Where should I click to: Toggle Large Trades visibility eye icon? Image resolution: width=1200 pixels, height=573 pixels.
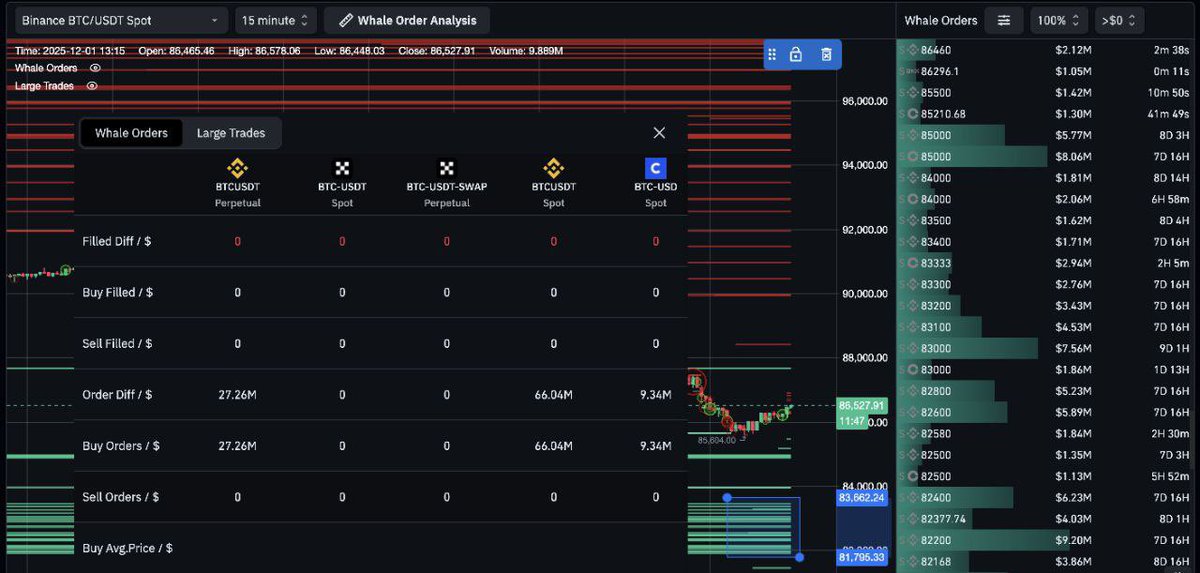[x=92, y=86]
